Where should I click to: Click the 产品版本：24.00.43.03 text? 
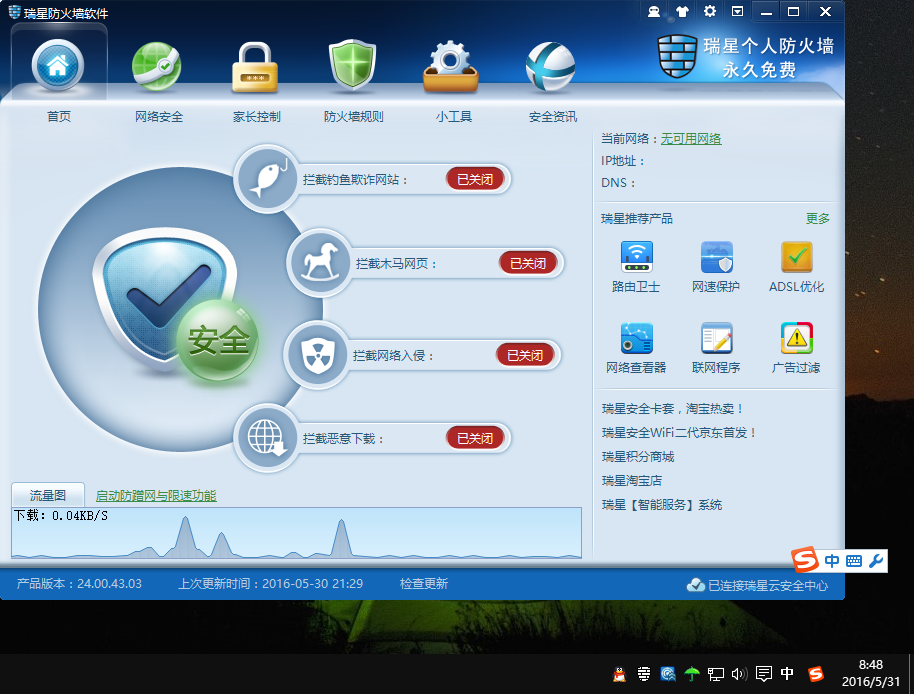click(79, 583)
